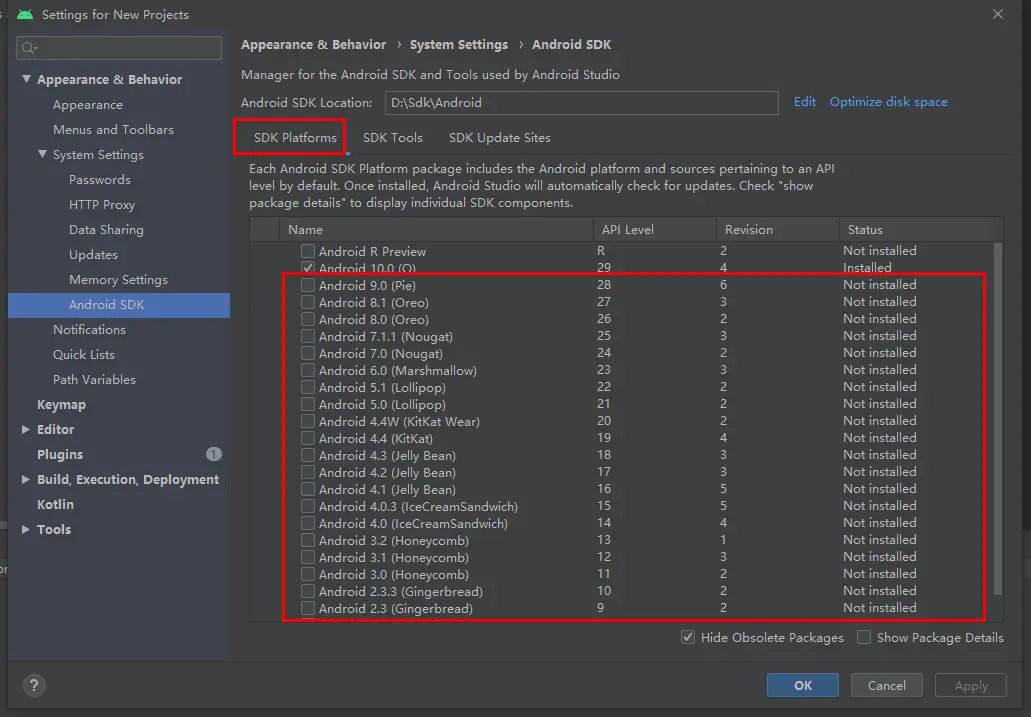Collapse the Appearance & Behavior tree arrow
Image resolution: width=1031 pixels, height=717 pixels.
[26, 79]
